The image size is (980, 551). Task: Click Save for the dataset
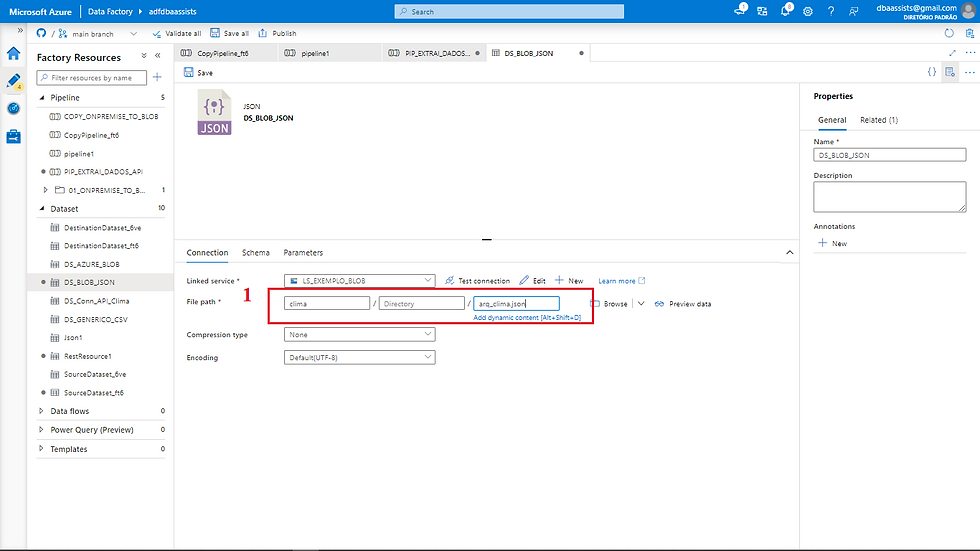click(198, 72)
